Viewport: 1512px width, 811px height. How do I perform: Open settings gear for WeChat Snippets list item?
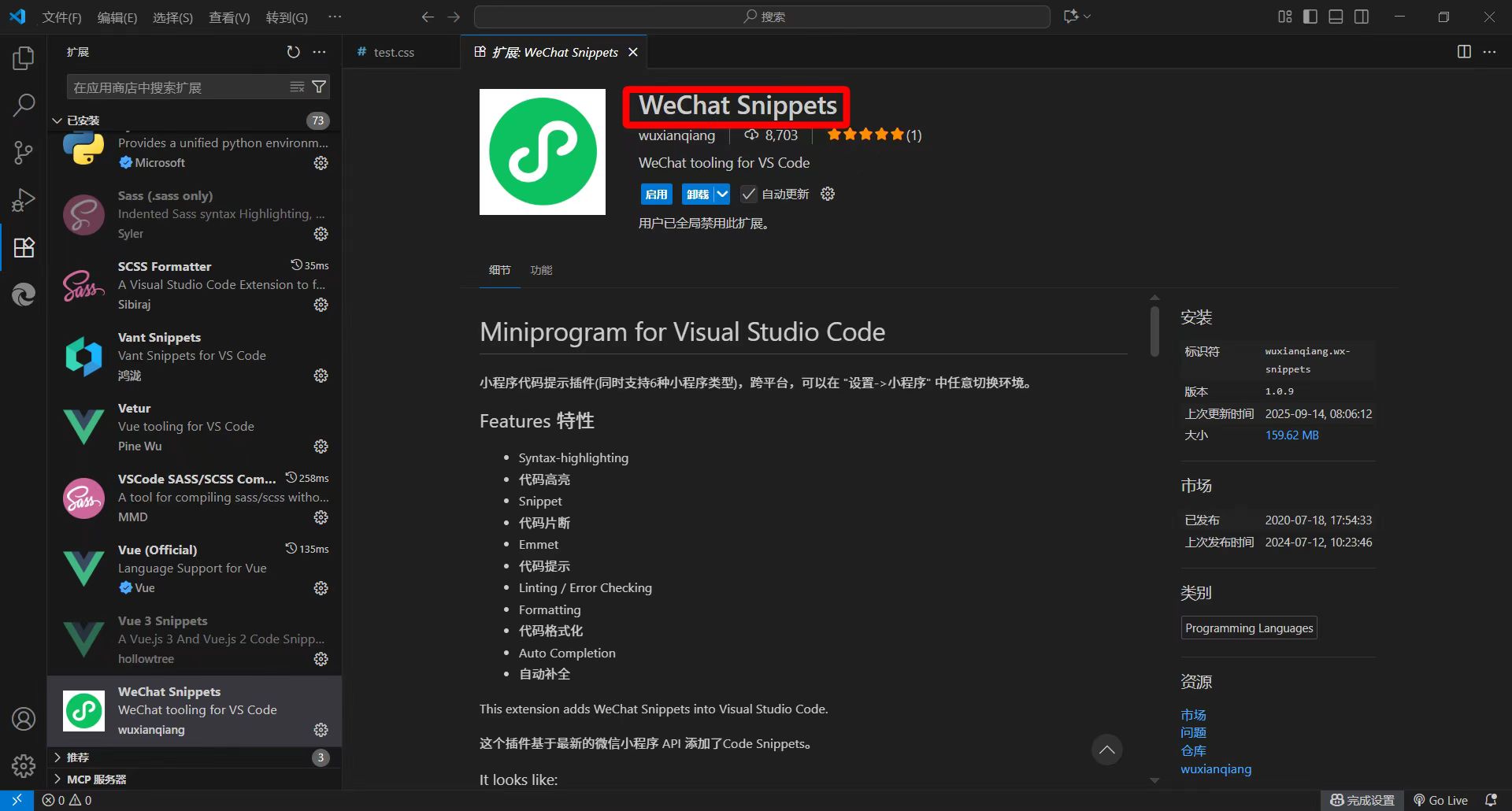pos(321,730)
